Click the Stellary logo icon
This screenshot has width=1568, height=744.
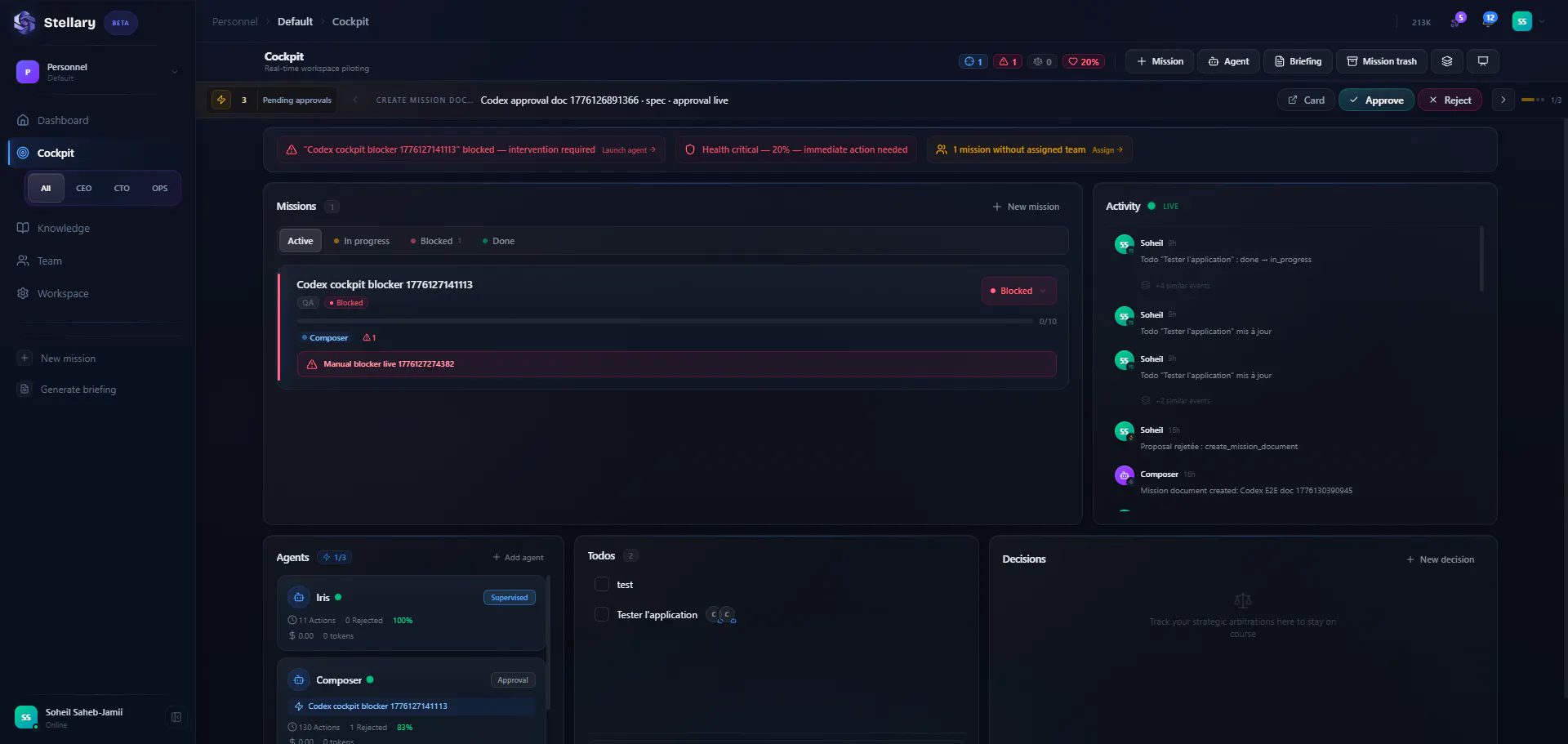tap(24, 22)
